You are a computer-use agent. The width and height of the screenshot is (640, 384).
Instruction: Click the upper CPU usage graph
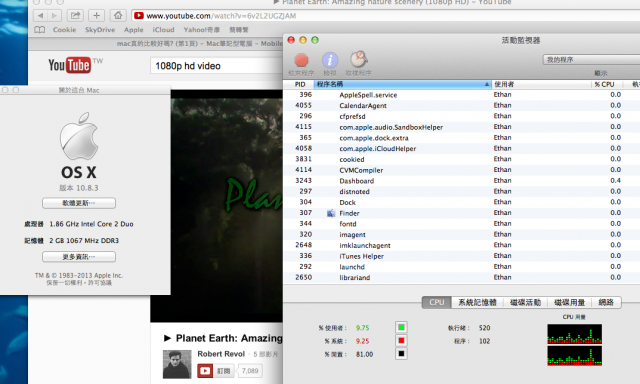point(574,334)
